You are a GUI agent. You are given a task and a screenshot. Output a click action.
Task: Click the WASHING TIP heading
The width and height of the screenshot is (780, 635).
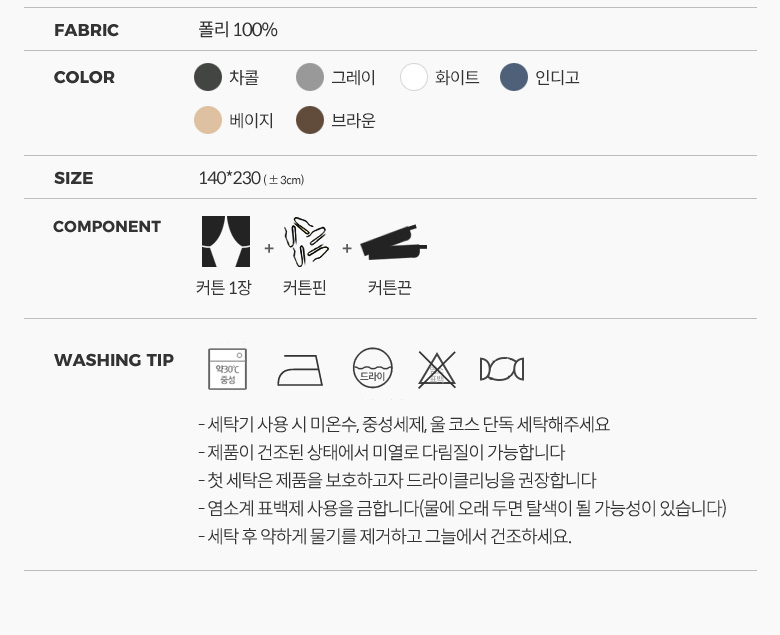coord(114,360)
